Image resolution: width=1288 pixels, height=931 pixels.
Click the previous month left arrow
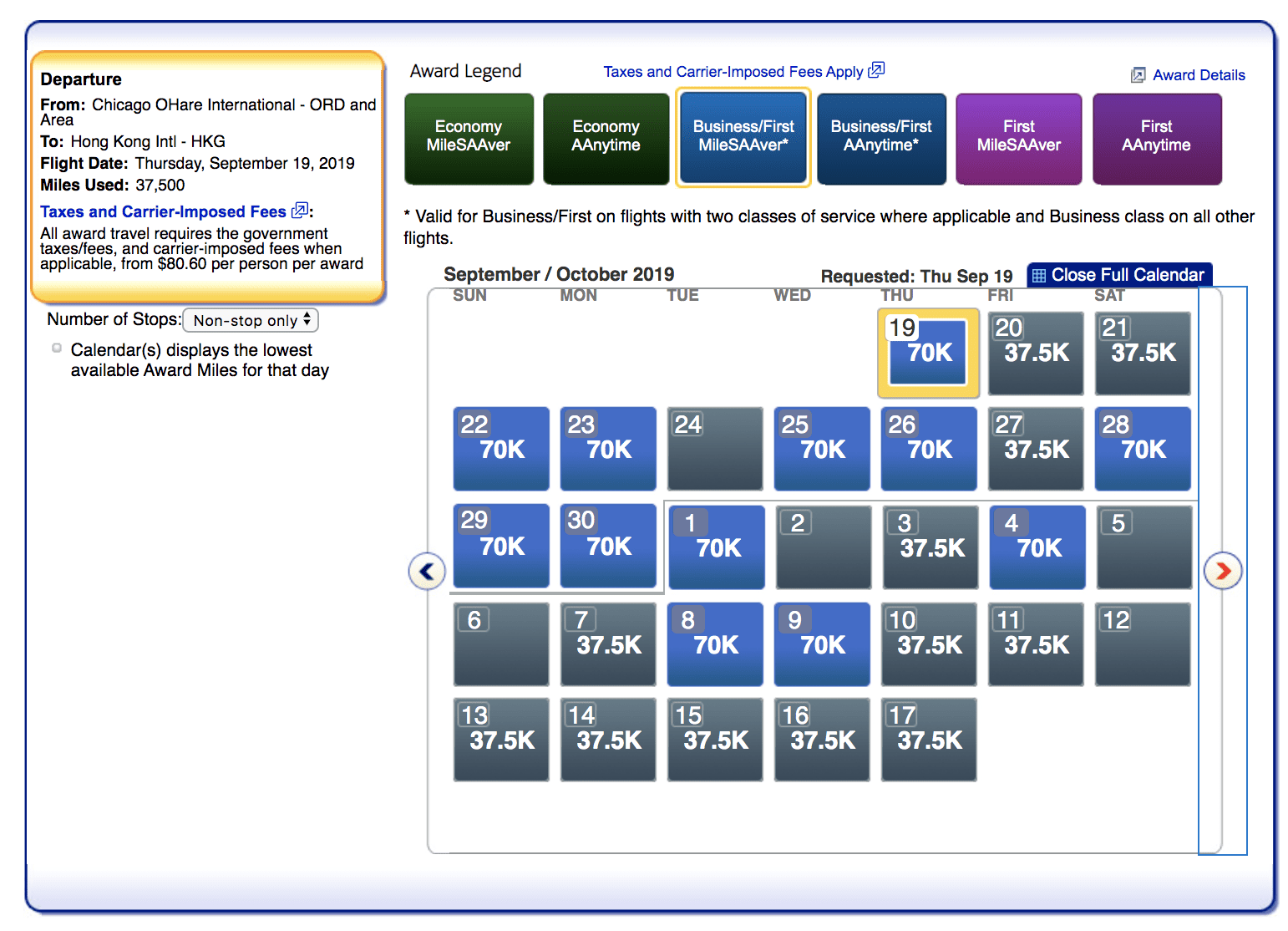427,572
